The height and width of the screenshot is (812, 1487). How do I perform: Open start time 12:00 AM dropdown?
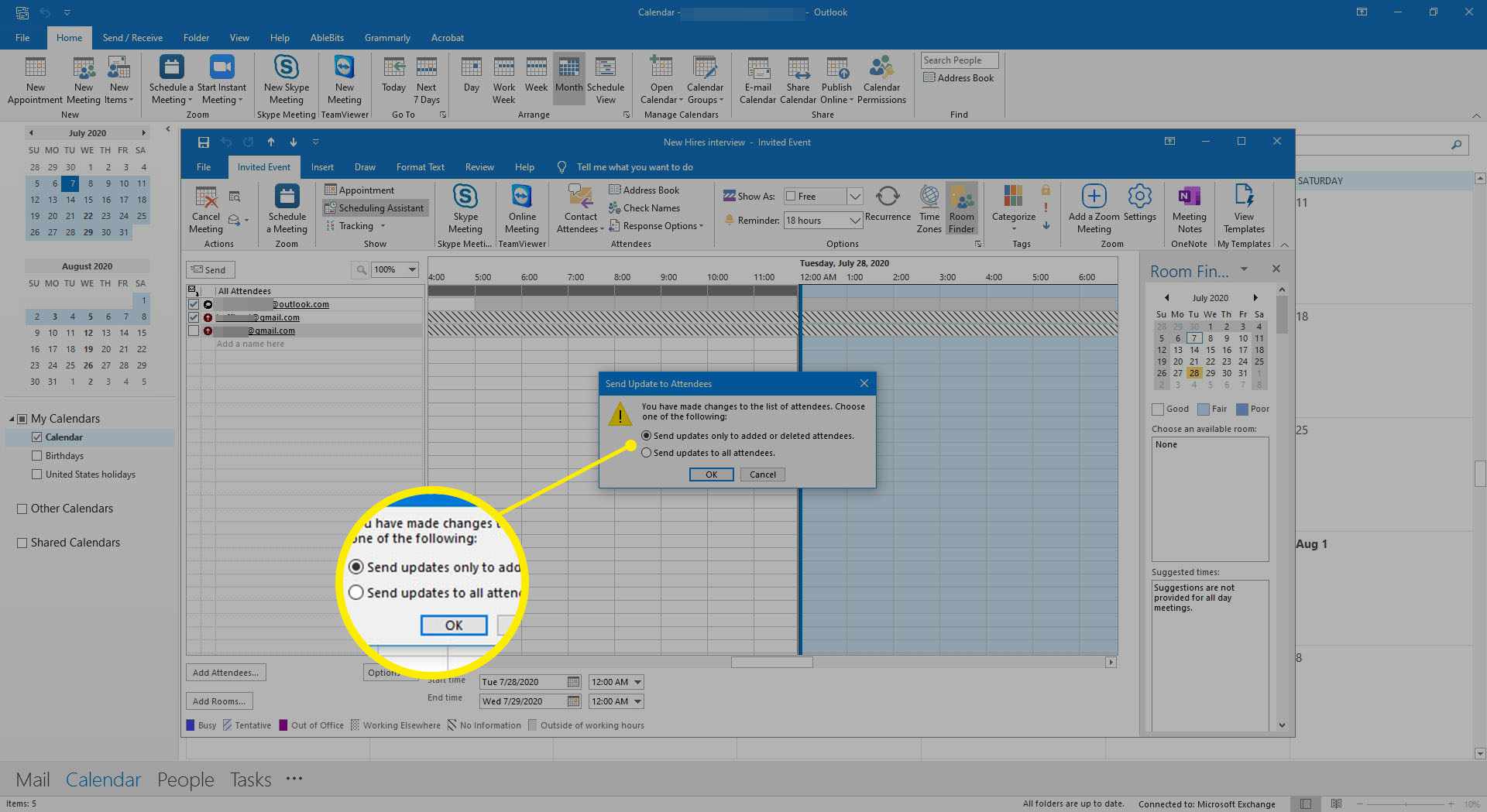tap(637, 682)
